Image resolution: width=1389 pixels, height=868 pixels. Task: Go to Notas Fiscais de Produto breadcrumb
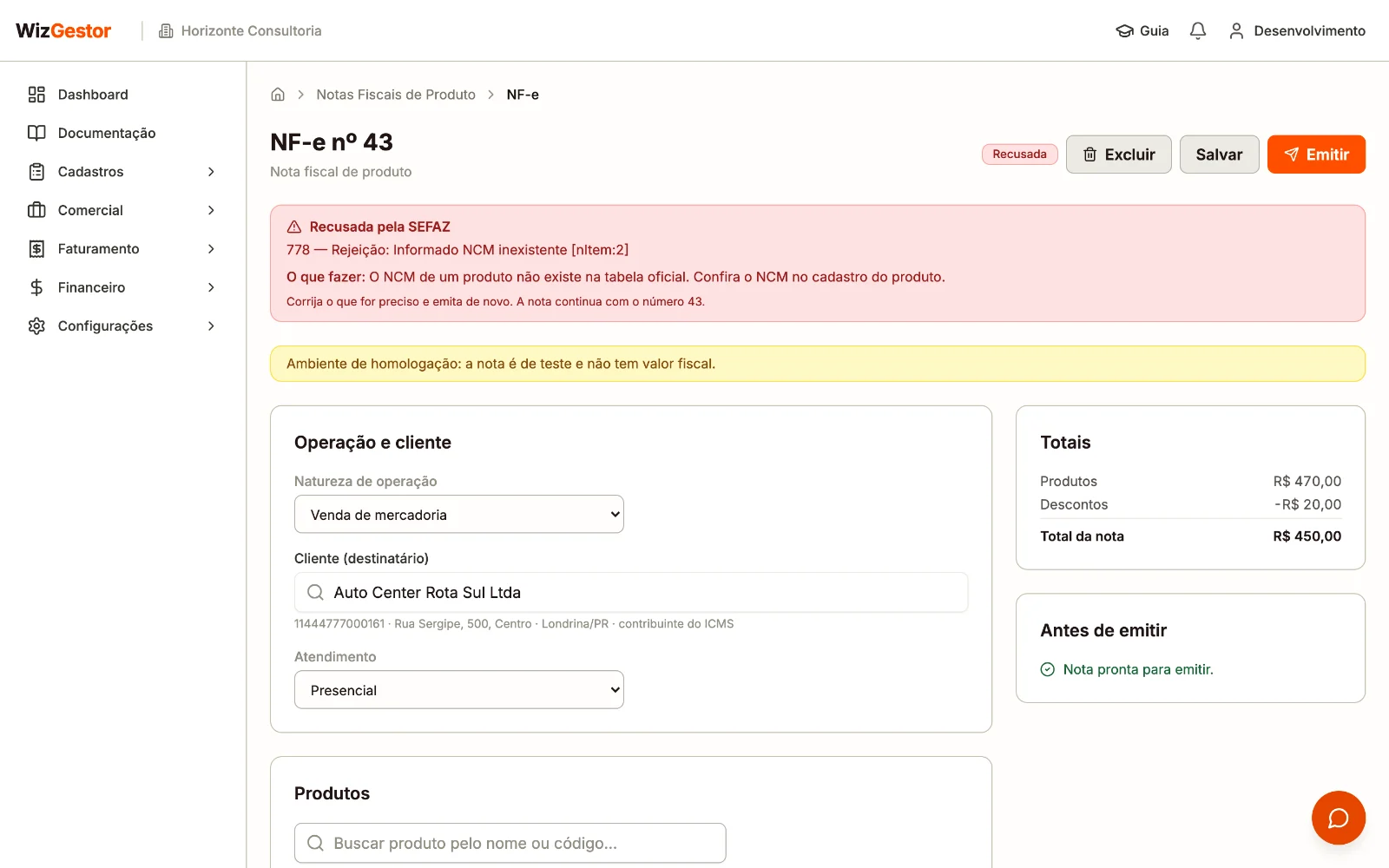point(396,95)
